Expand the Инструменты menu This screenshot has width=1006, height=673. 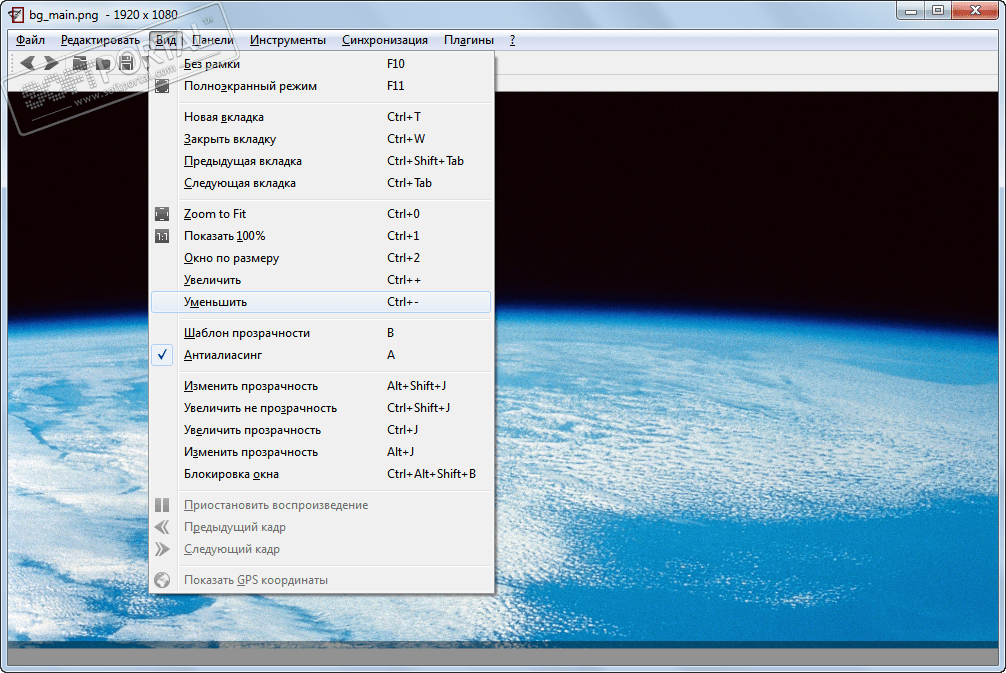pyautogui.click(x=288, y=40)
